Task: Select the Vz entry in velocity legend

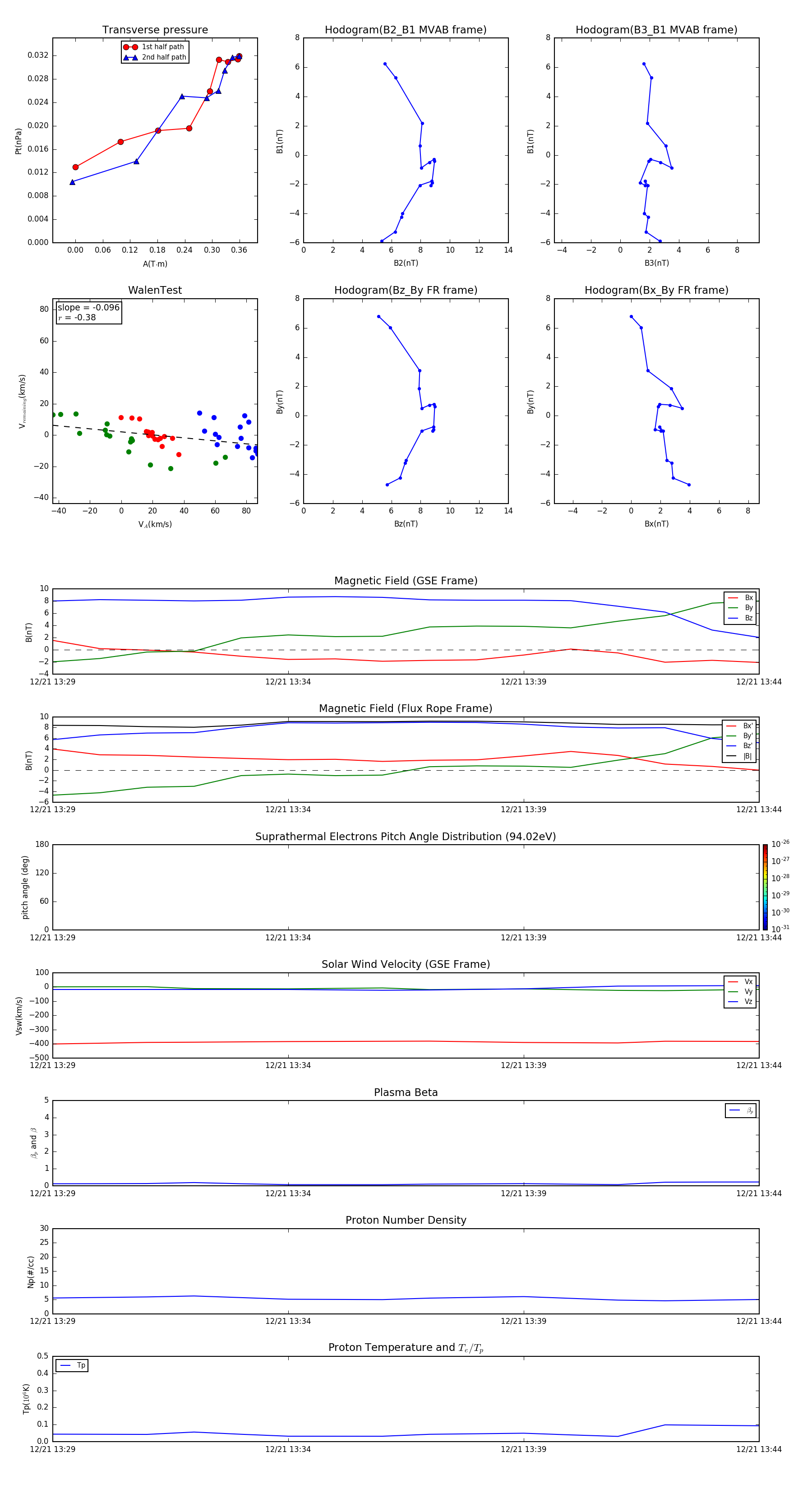Action: [740, 1002]
